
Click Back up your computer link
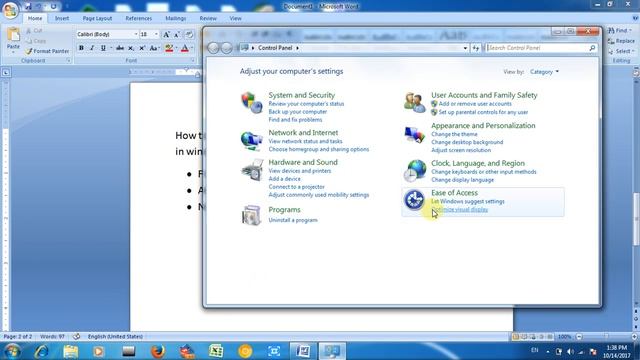298,112
